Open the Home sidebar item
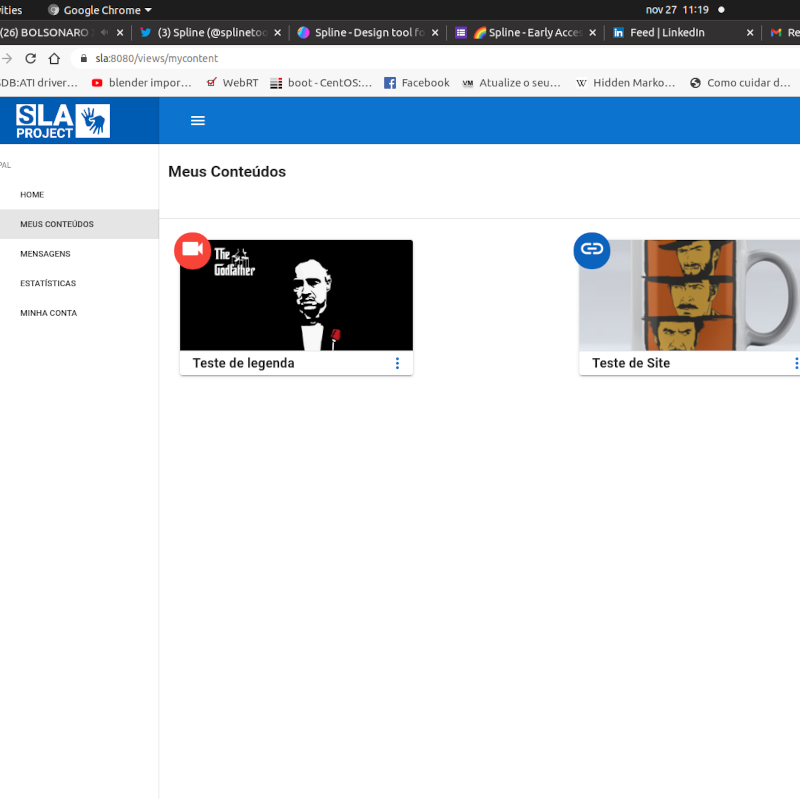Image resolution: width=800 pixels, height=799 pixels. click(x=32, y=195)
